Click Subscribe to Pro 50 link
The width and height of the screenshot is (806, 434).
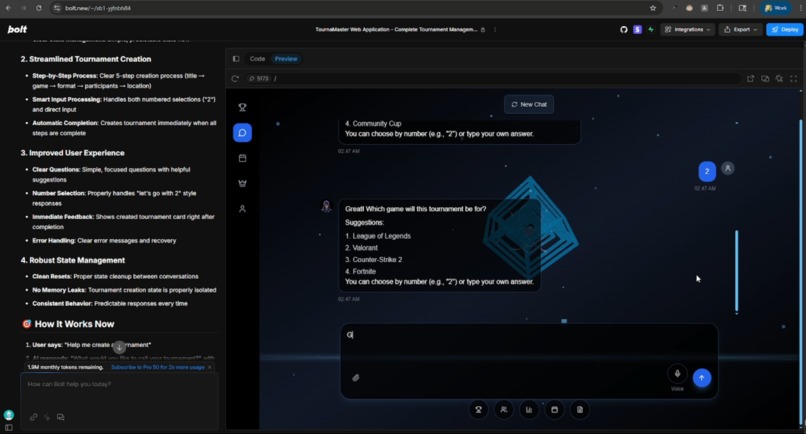coord(158,367)
